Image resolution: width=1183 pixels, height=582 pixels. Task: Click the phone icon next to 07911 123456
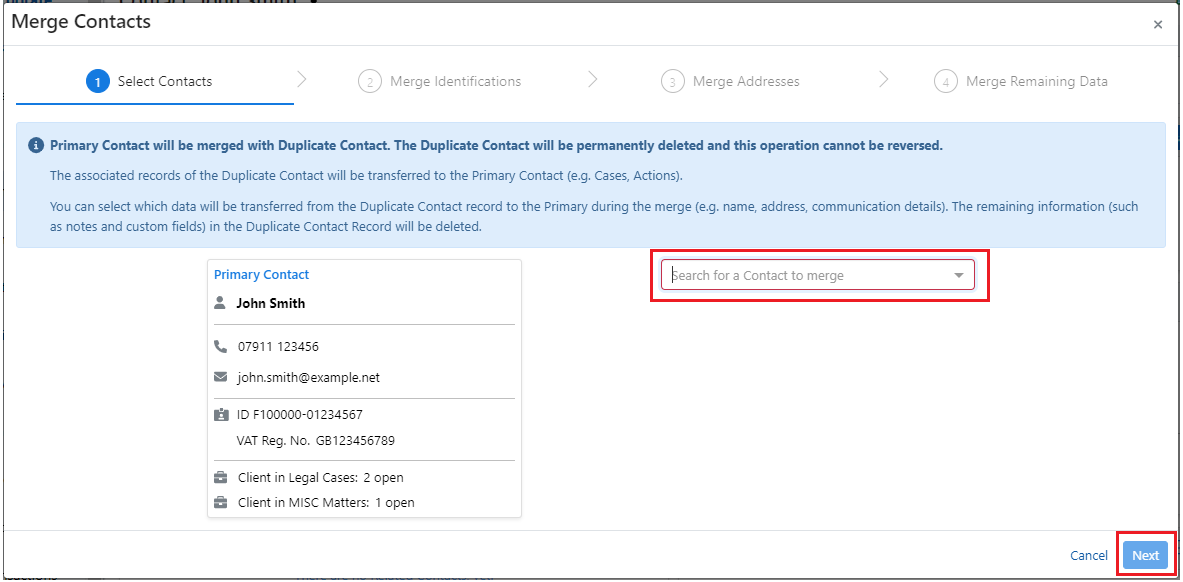(x=221, y=347)
